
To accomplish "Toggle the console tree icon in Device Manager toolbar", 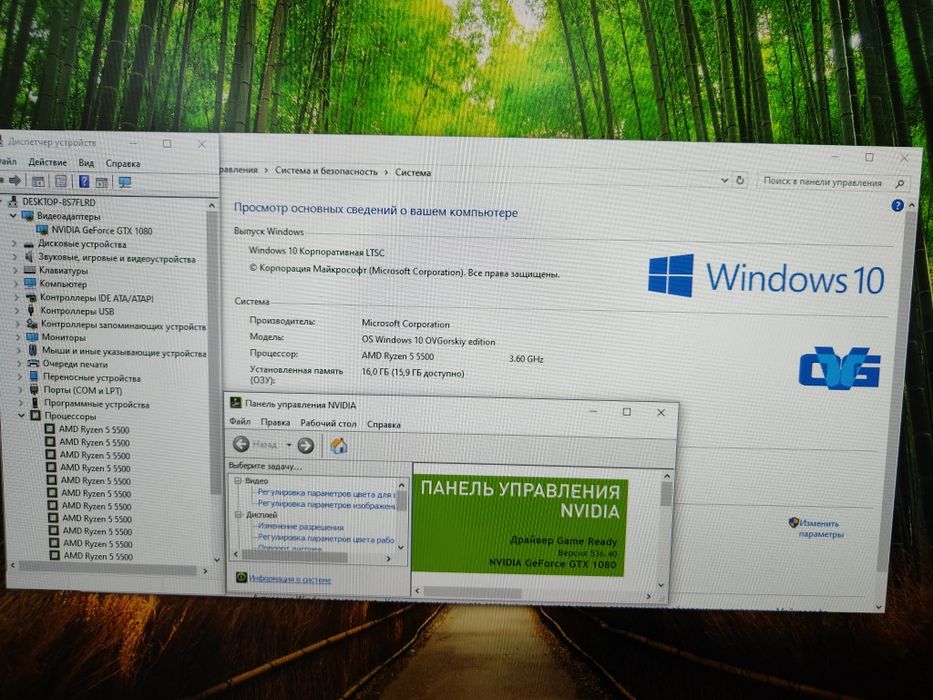I will (38, 181).
